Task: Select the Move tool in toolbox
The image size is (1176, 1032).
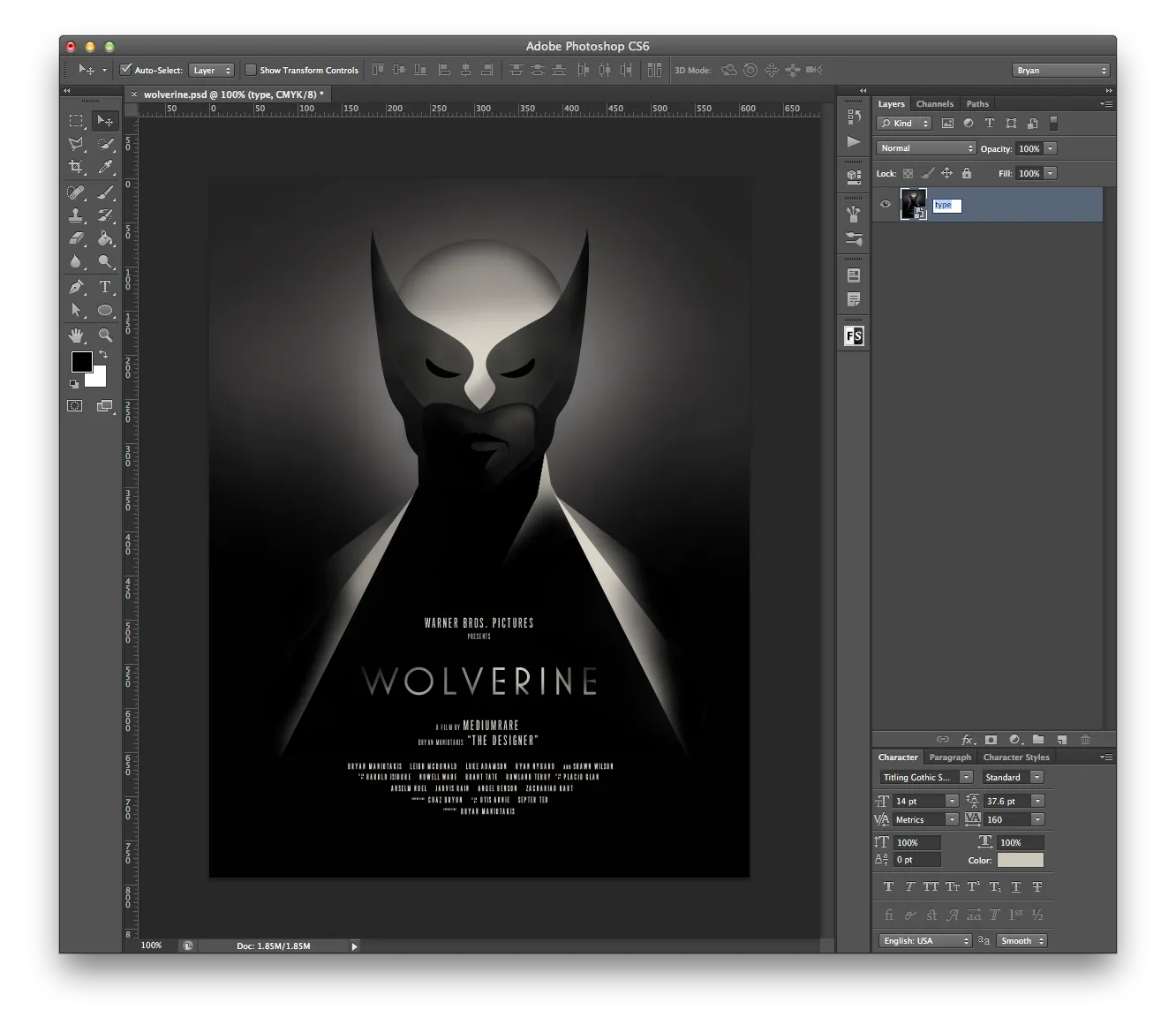Action: tap(105, 121)
